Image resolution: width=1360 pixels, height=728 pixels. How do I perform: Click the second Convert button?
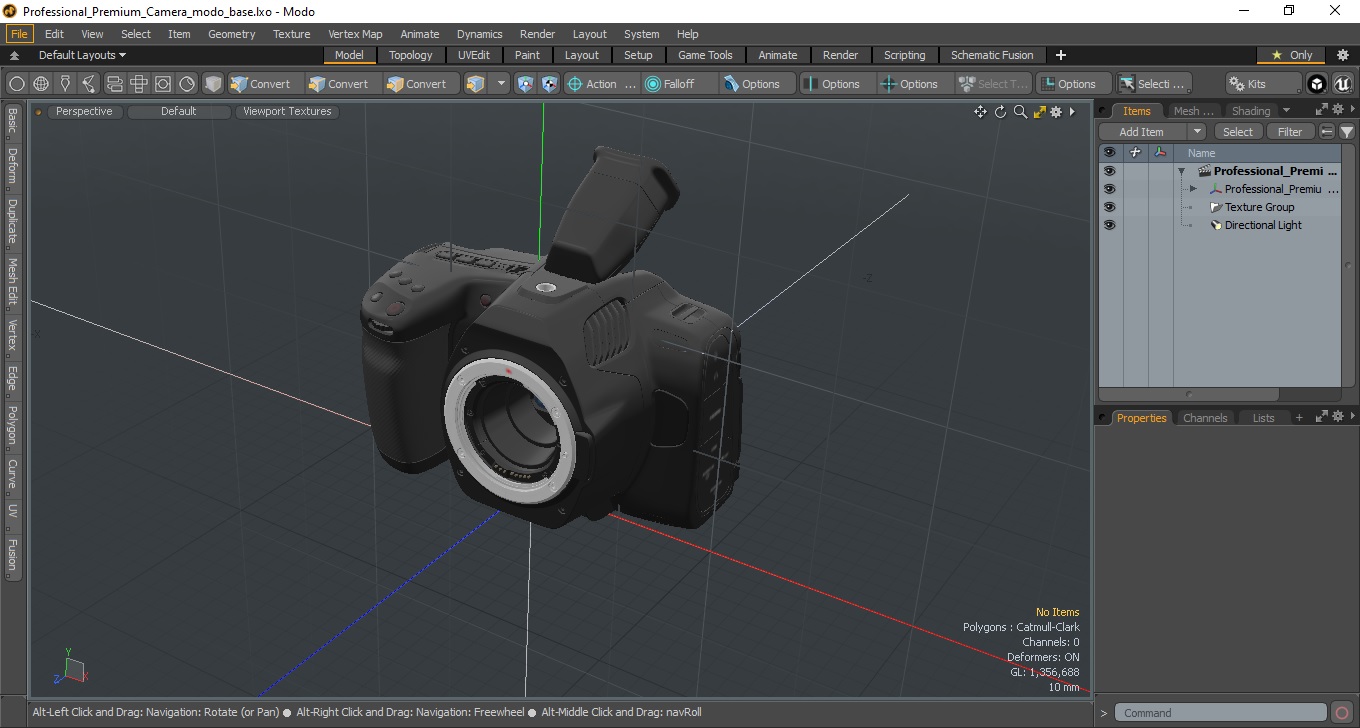[x=343, y=84]
